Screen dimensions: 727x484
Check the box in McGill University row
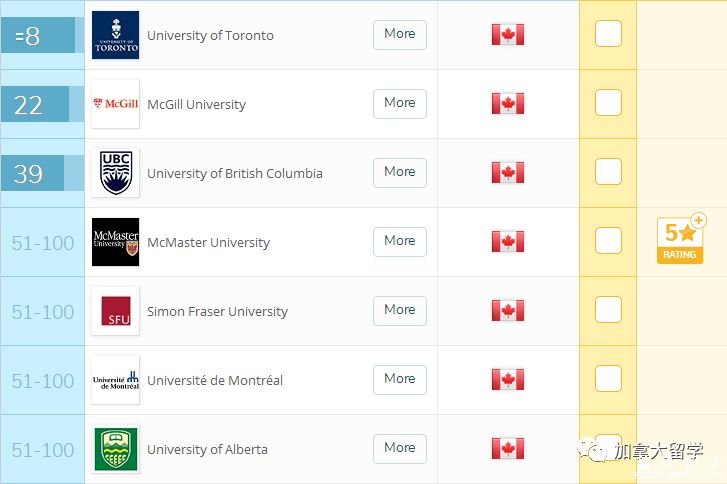coord(608,102)
